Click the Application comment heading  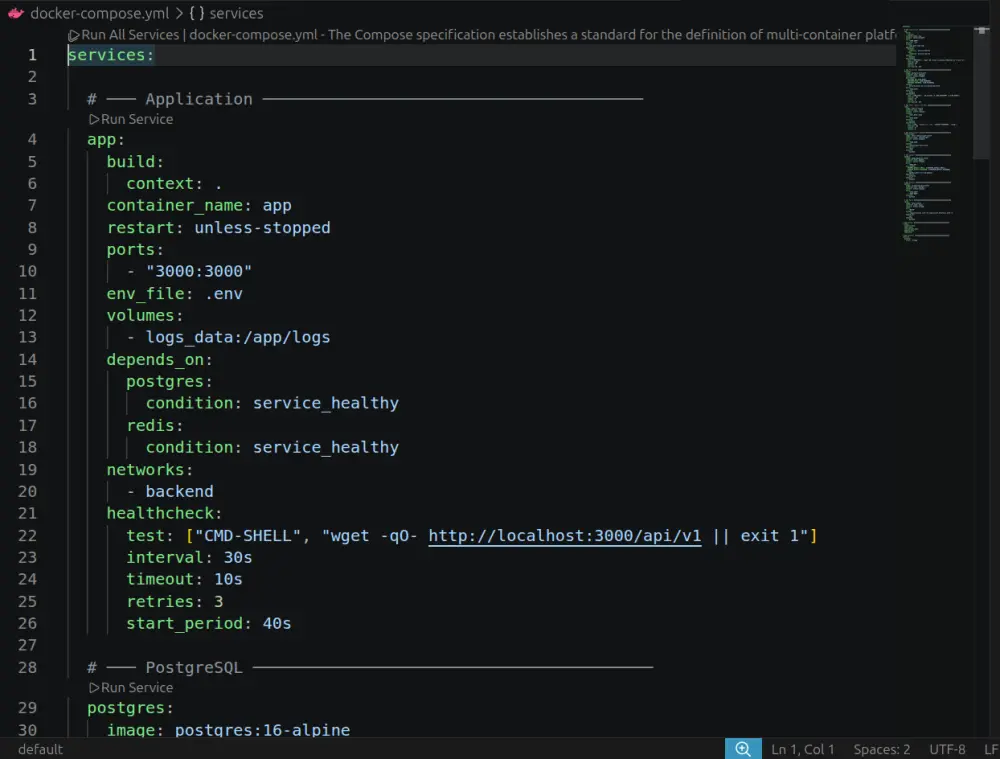coord(198,99)
